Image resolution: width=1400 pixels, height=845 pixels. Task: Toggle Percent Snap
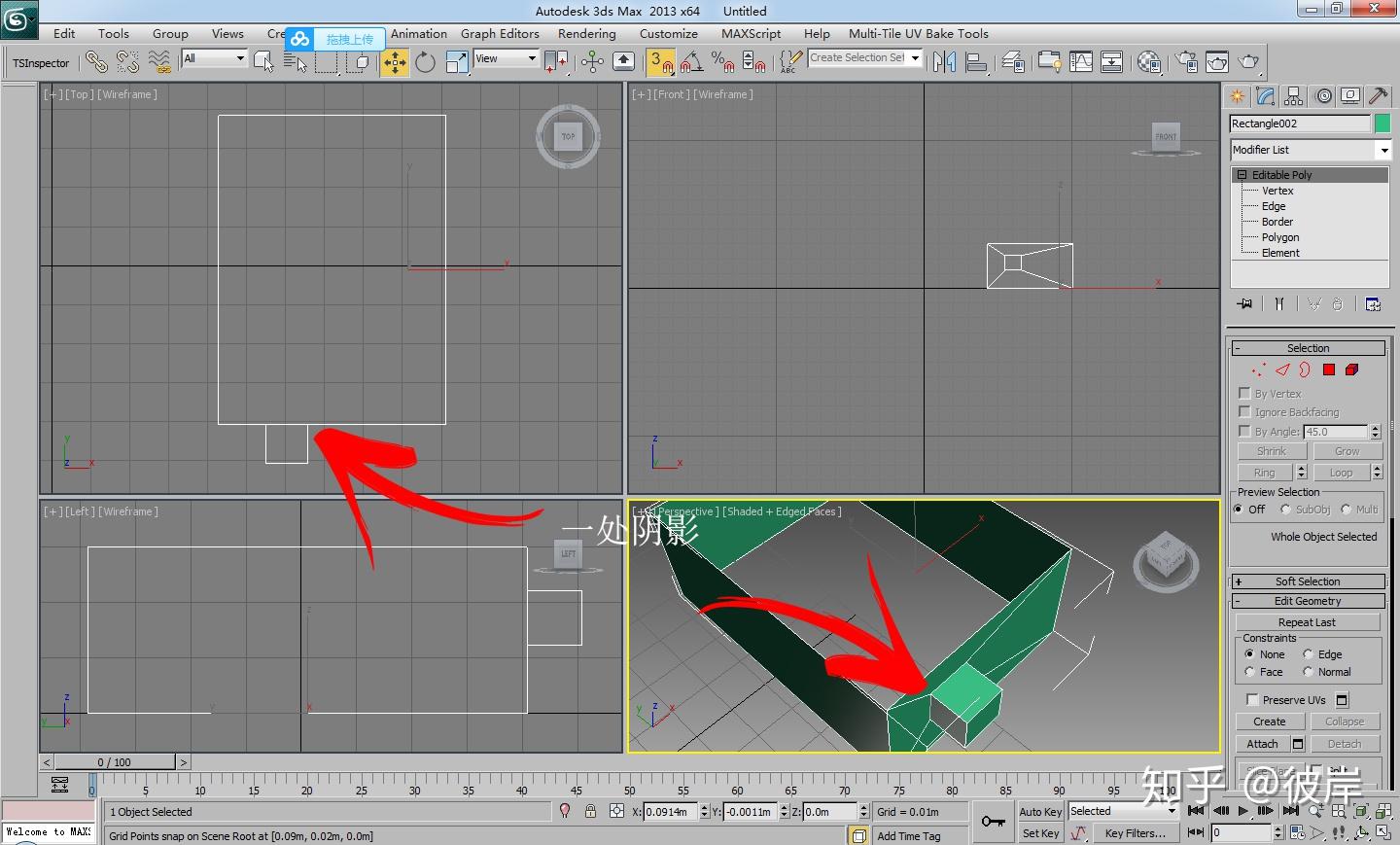pos(722,62)
